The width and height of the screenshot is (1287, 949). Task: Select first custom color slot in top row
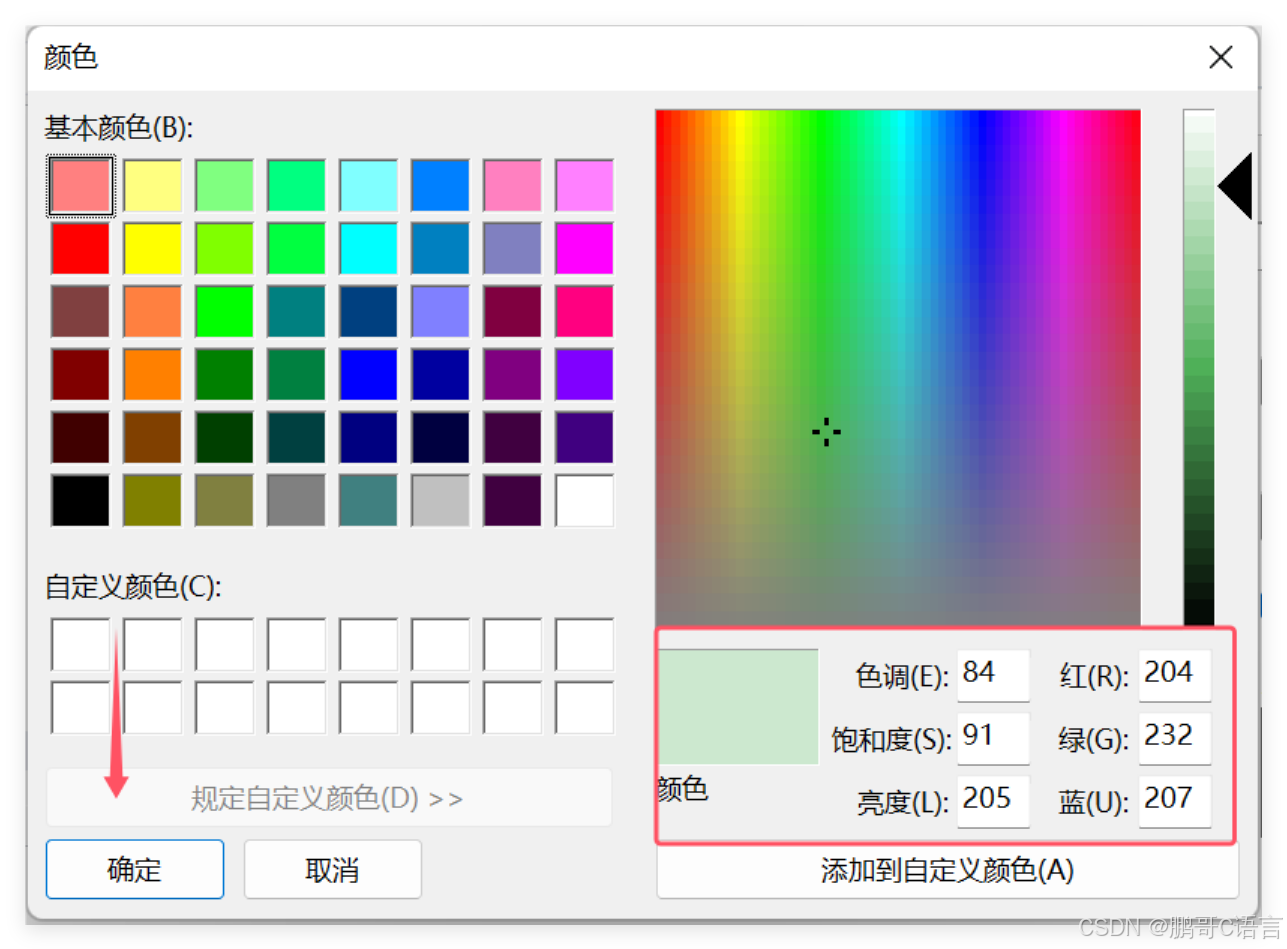pyautogui.click(x=80, y=644)
